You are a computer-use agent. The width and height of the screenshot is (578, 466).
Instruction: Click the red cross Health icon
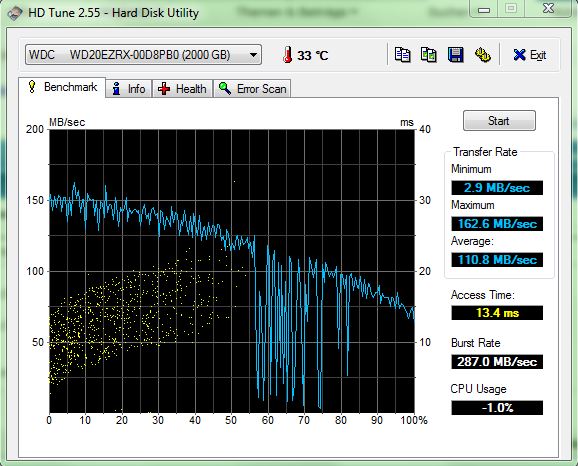tap(164, 89)
